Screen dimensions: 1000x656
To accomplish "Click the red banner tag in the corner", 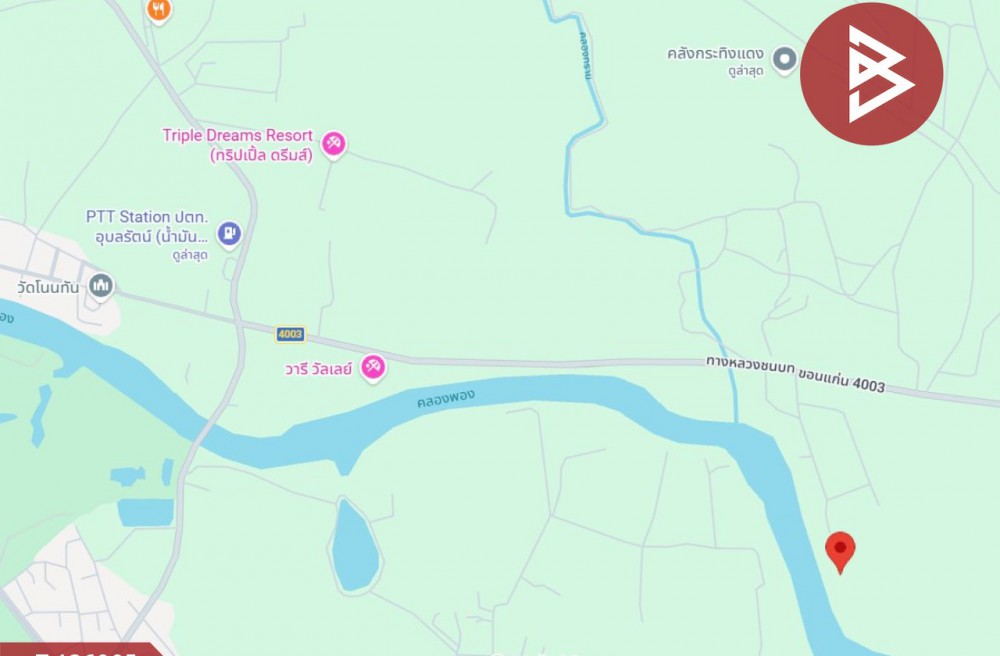I will pyautogui.click(x=80, y=649).
